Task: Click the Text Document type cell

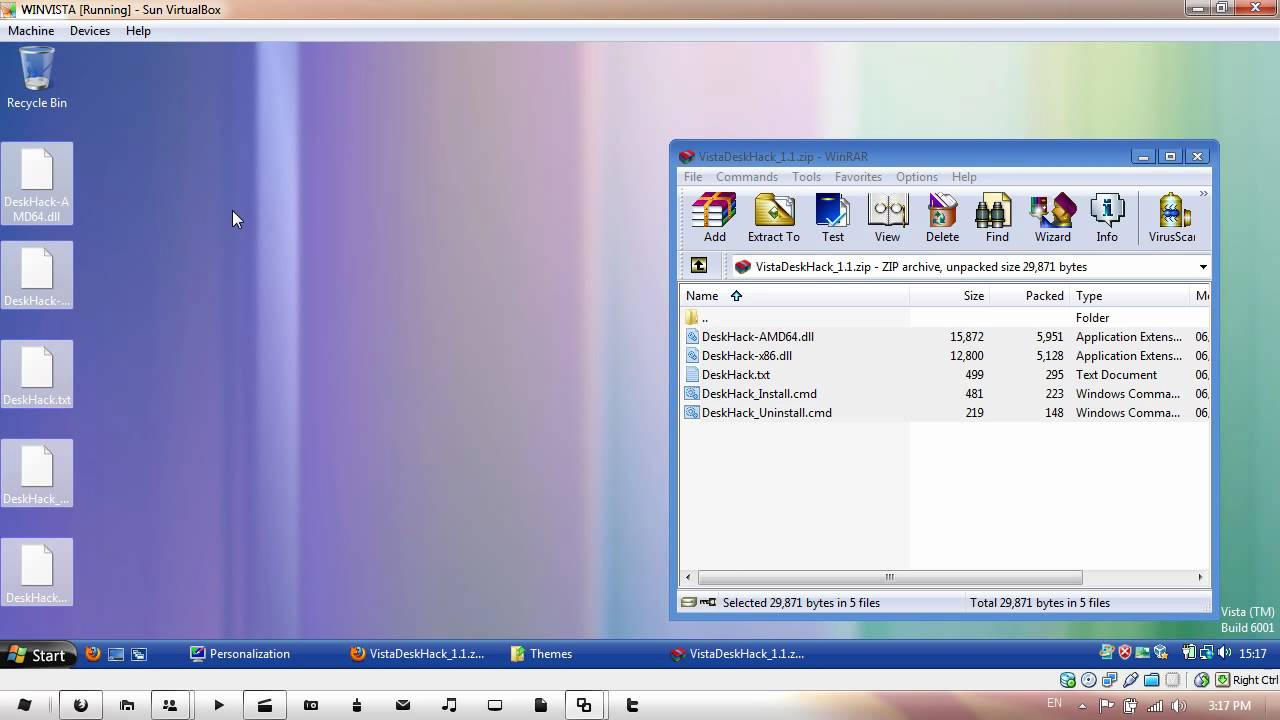Action: (x=1116, y=375)
